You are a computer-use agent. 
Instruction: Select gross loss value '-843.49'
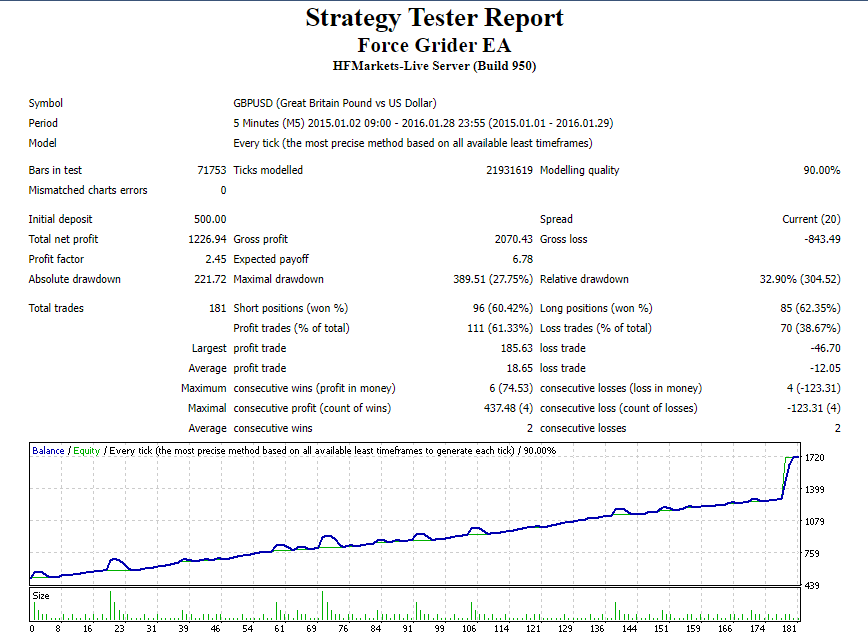point(823,240)
